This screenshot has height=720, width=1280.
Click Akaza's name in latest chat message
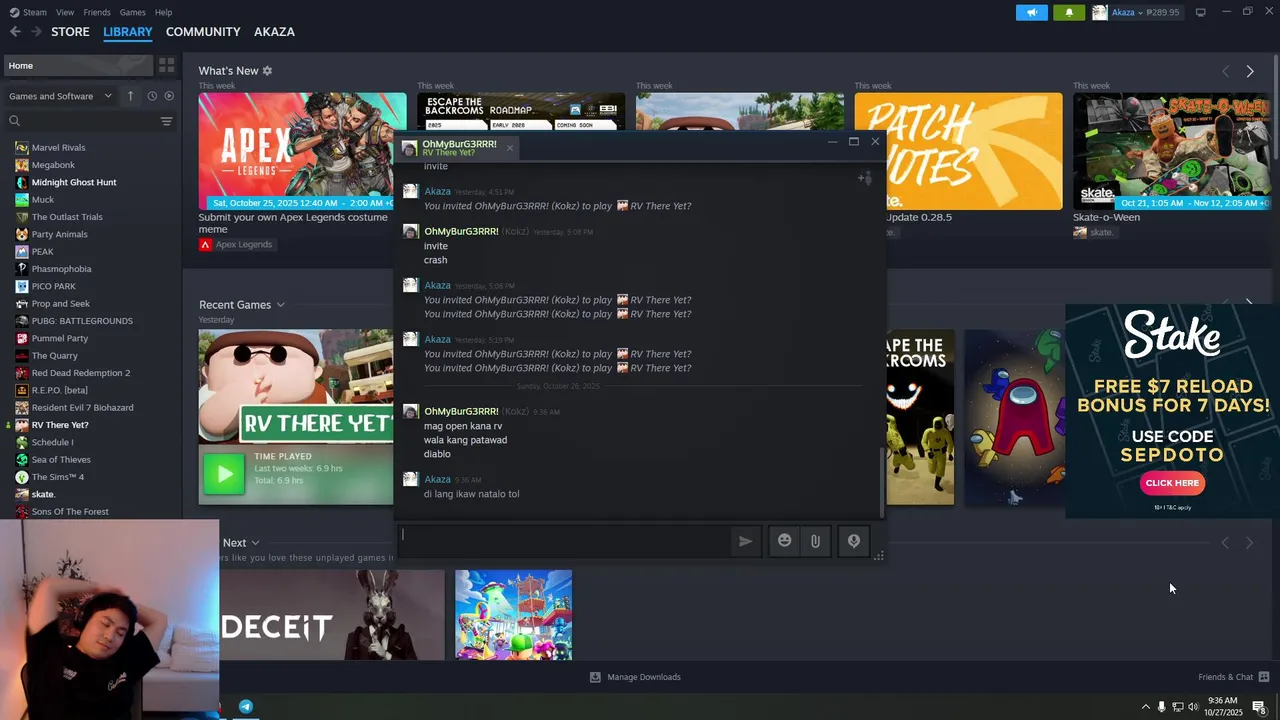pyautogui.click(x=437, y=479)
